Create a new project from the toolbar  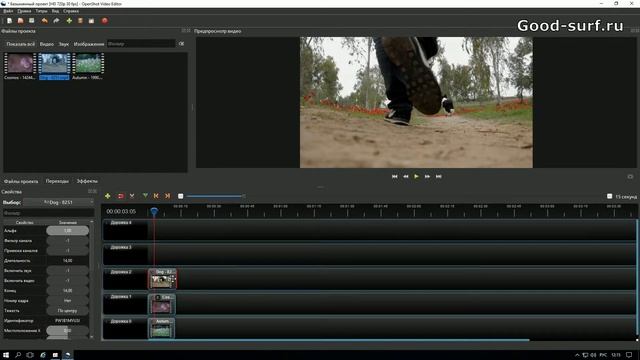[9, 21]
